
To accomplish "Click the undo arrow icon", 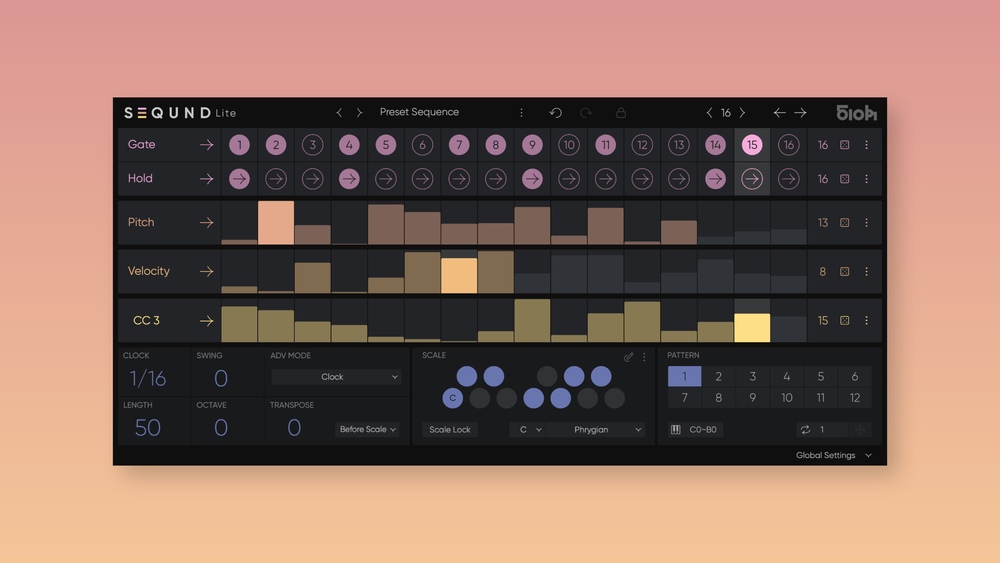I will (x=555, y=113).
